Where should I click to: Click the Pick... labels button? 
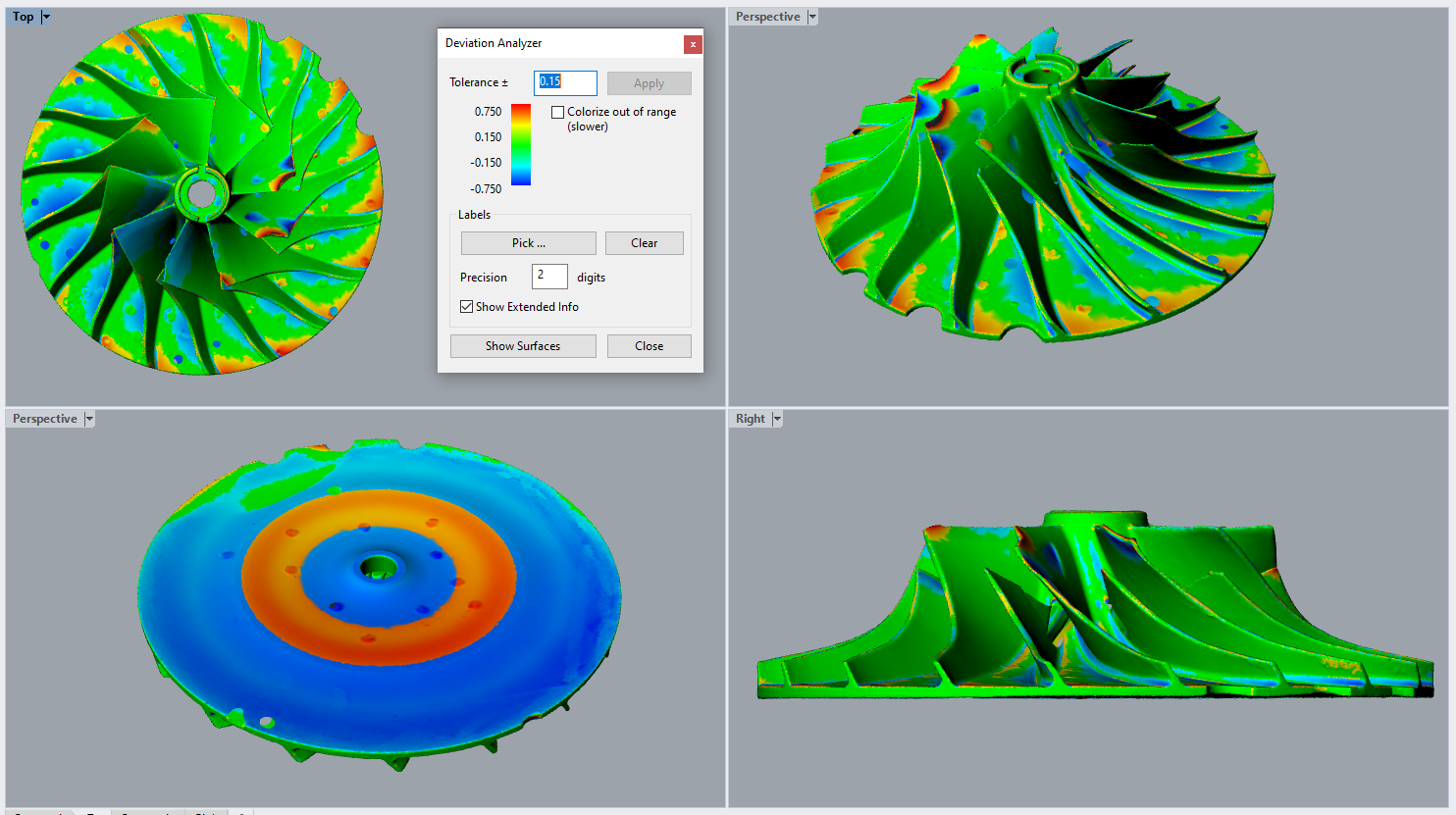(528, 243)
